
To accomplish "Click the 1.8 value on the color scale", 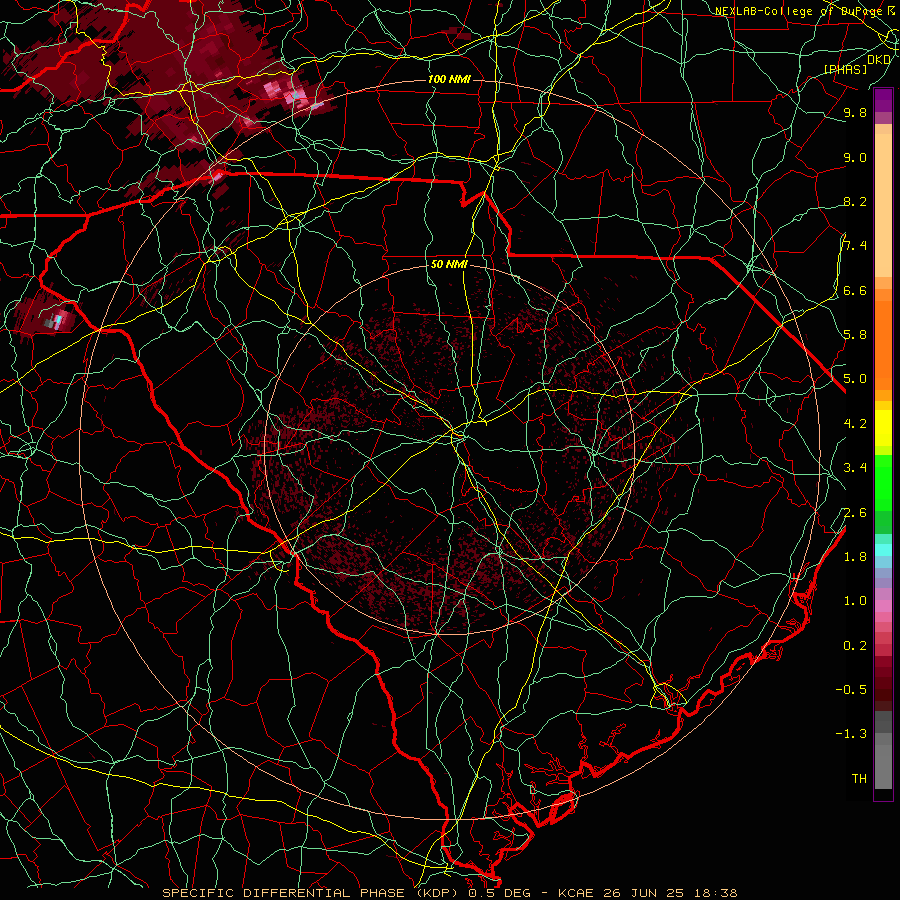I will 855,557.
